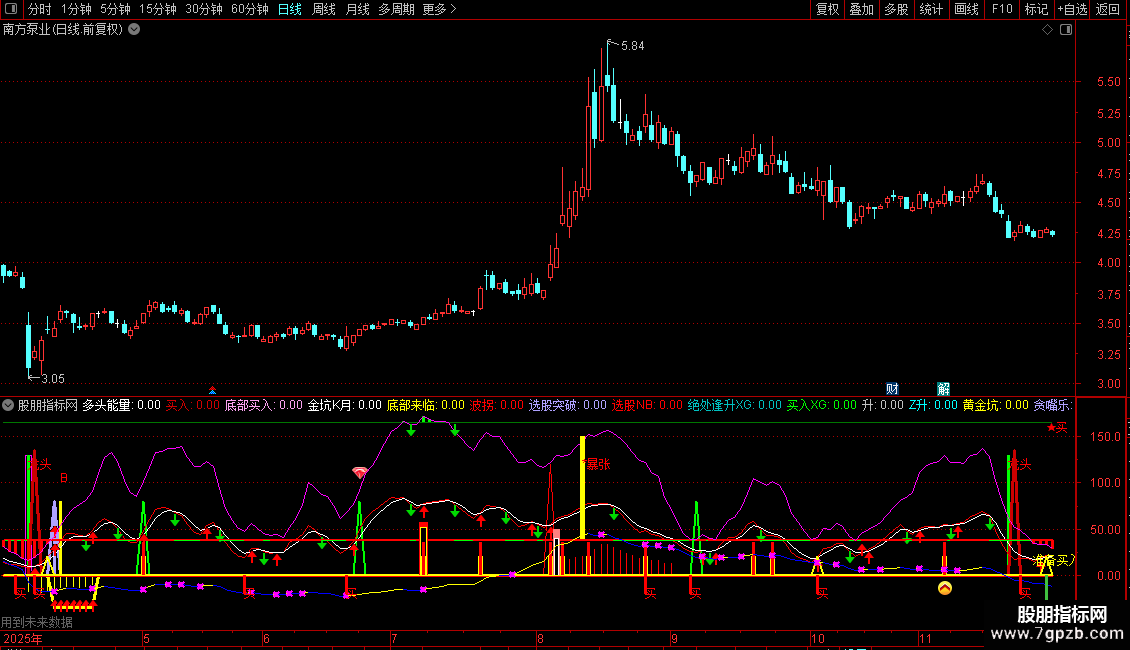1130x650 pixels.
Task: Select the 周线 weekly chart tab
Action: click(324, 9)
